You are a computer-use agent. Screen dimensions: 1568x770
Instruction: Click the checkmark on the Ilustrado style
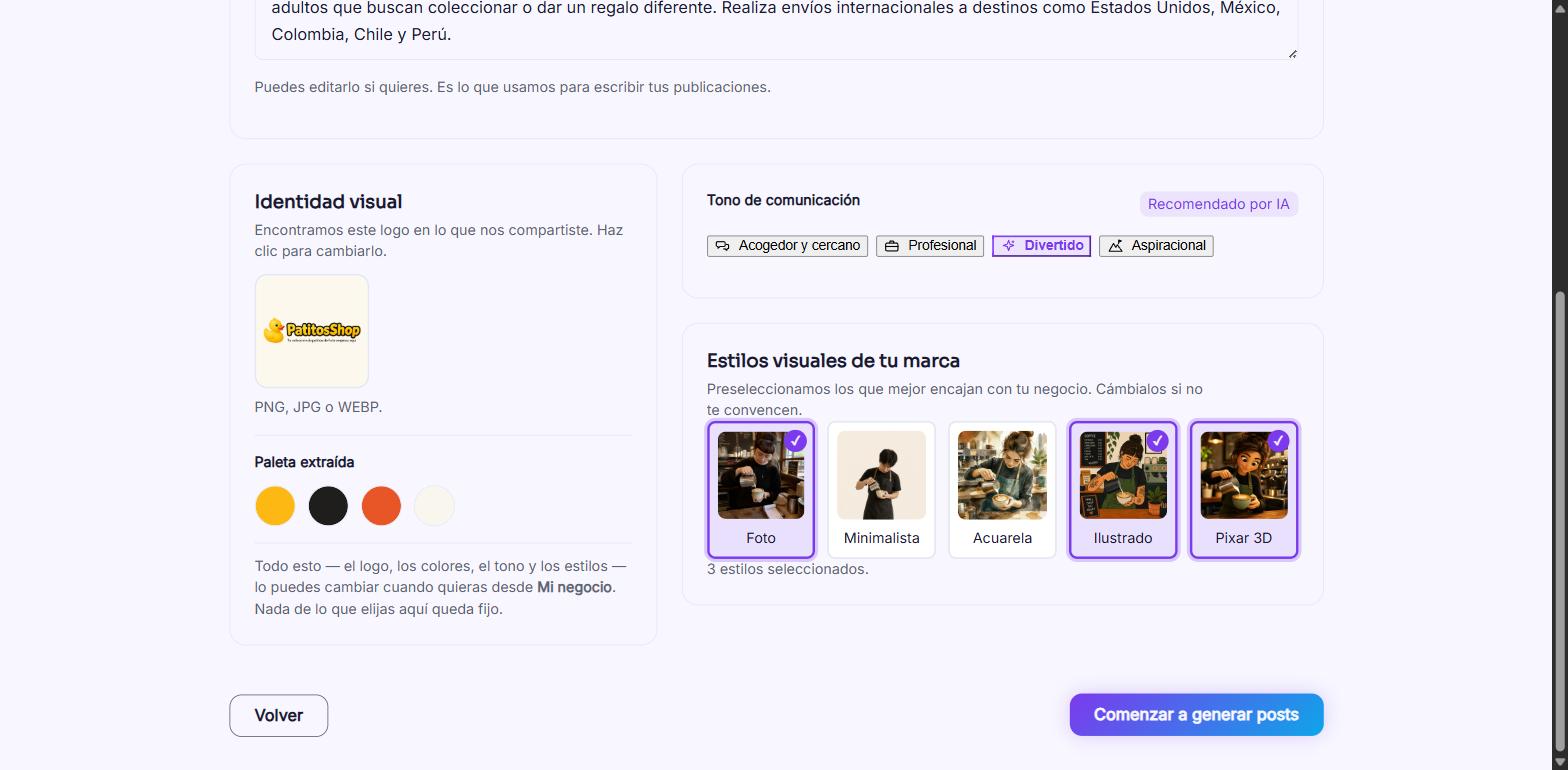pos(1157,441)
